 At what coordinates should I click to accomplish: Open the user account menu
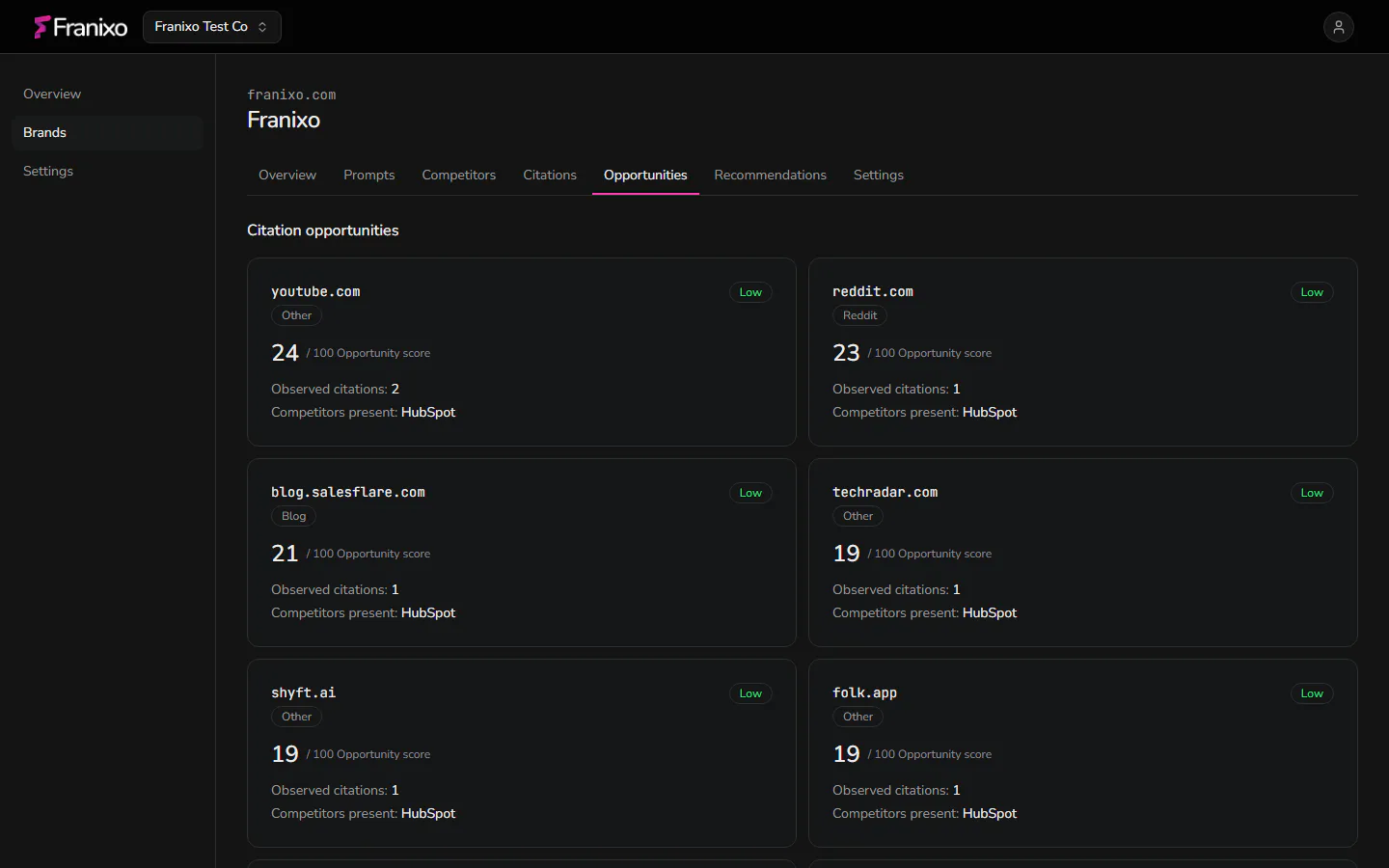pyautogui.click(x=1339, y=27)
